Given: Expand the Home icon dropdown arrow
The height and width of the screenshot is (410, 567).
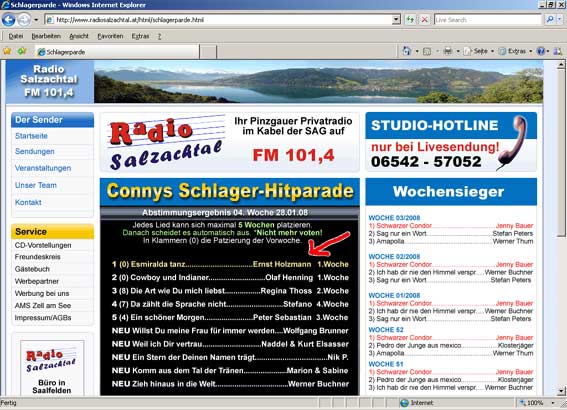Looking at the screenshot, I should tap(417, 51).
